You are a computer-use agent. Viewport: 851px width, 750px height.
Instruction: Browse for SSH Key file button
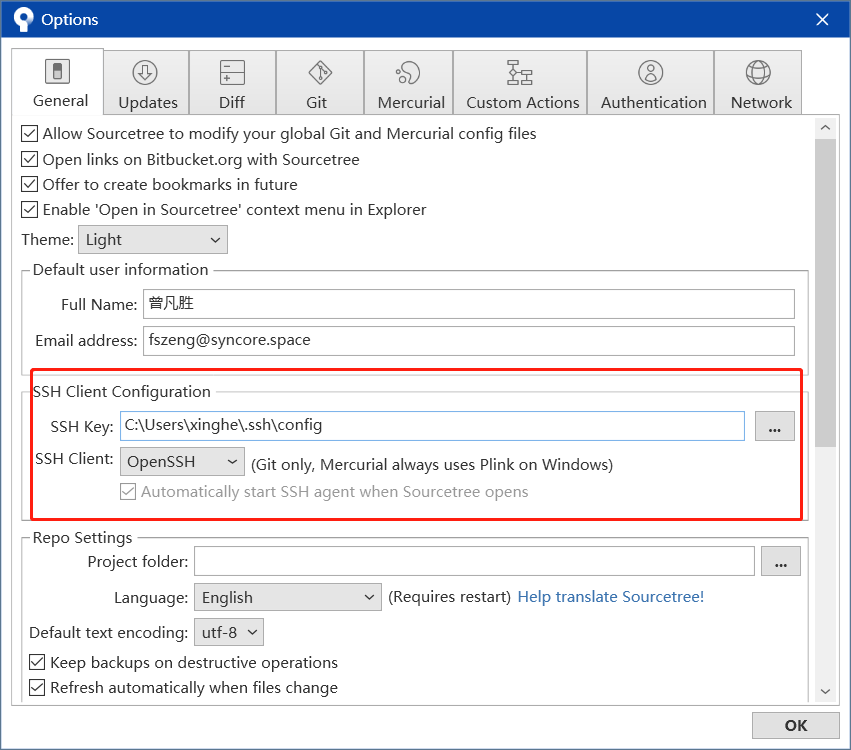pyautogui.click(x=774, y=426)
